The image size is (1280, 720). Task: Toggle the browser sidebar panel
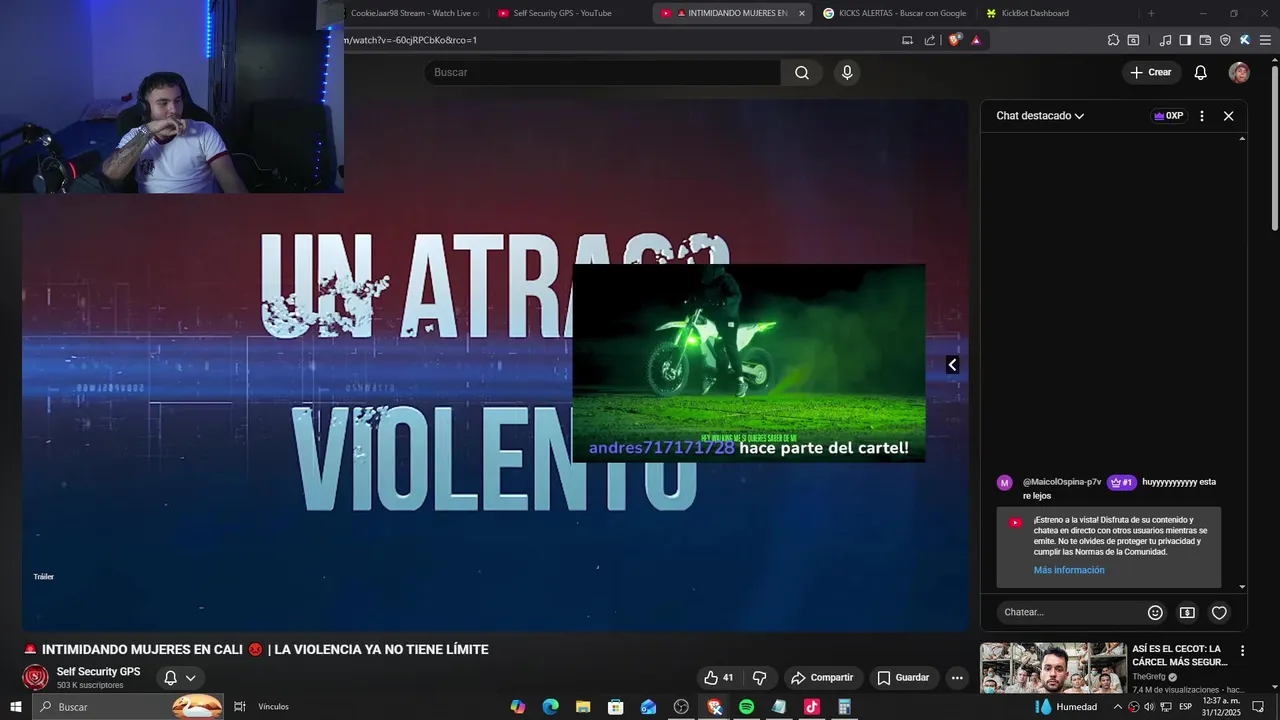point(1185,40)
